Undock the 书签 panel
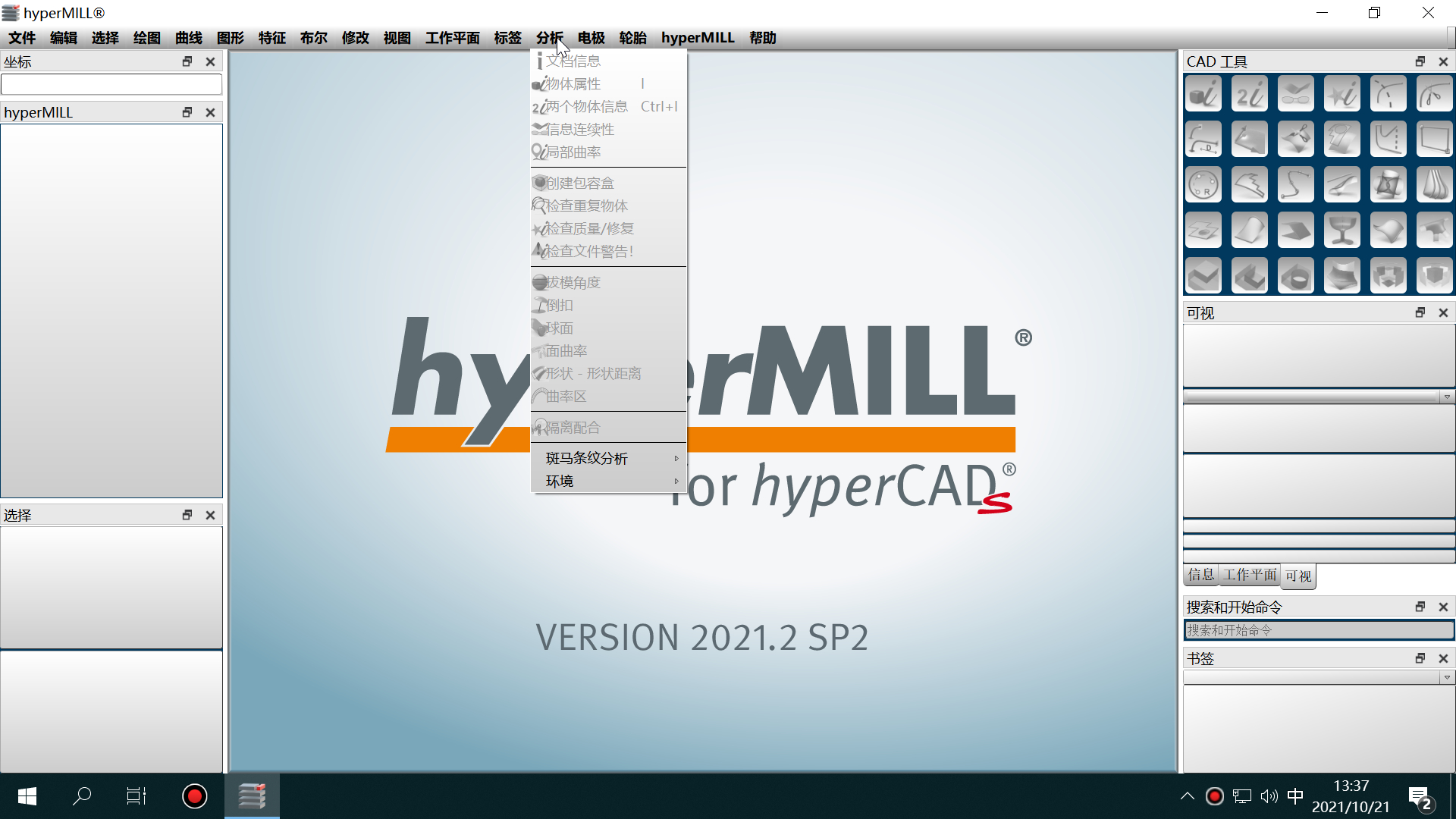1456x819 pixels. 1420,658
